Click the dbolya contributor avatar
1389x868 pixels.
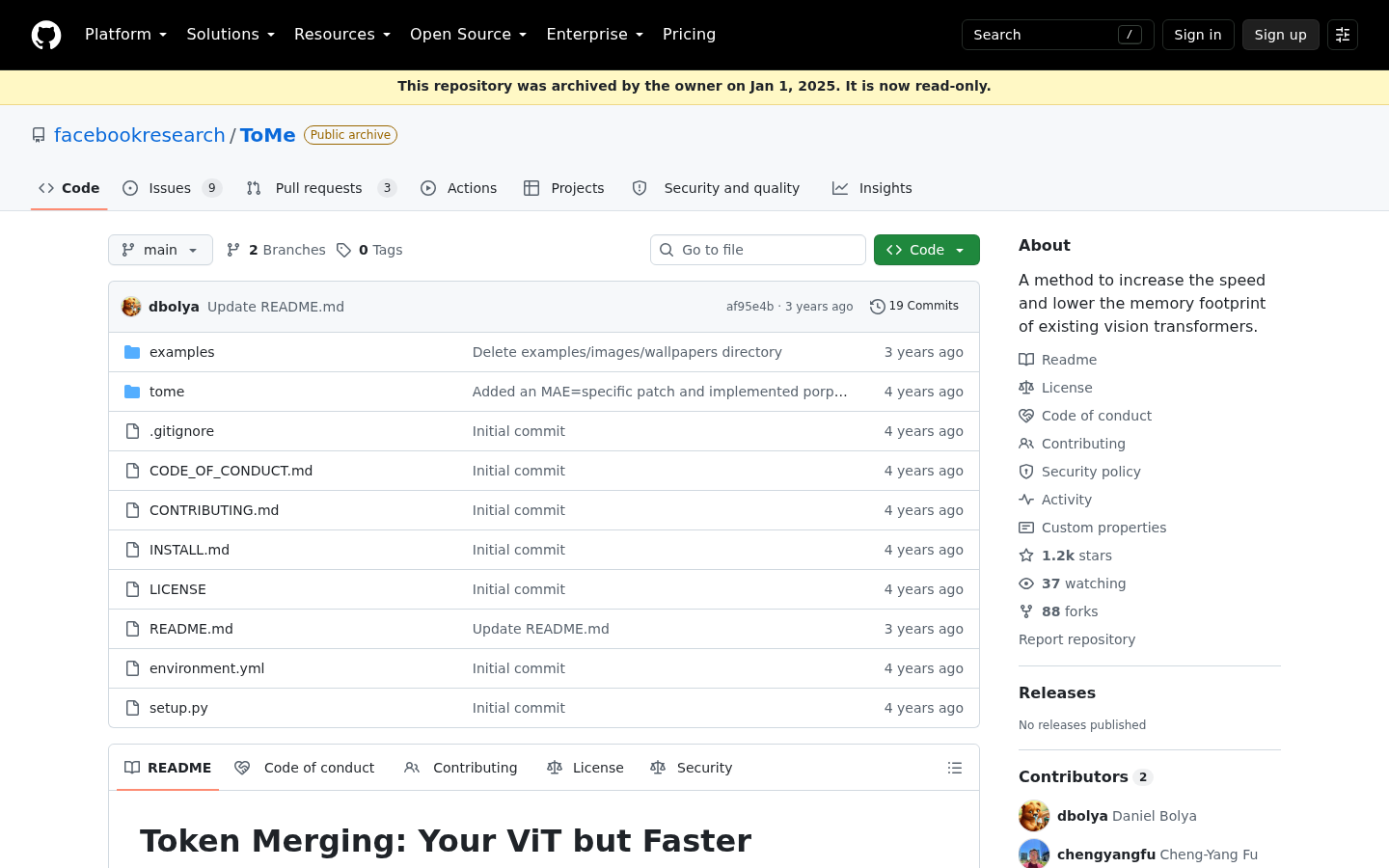(x=1034, y=816)
